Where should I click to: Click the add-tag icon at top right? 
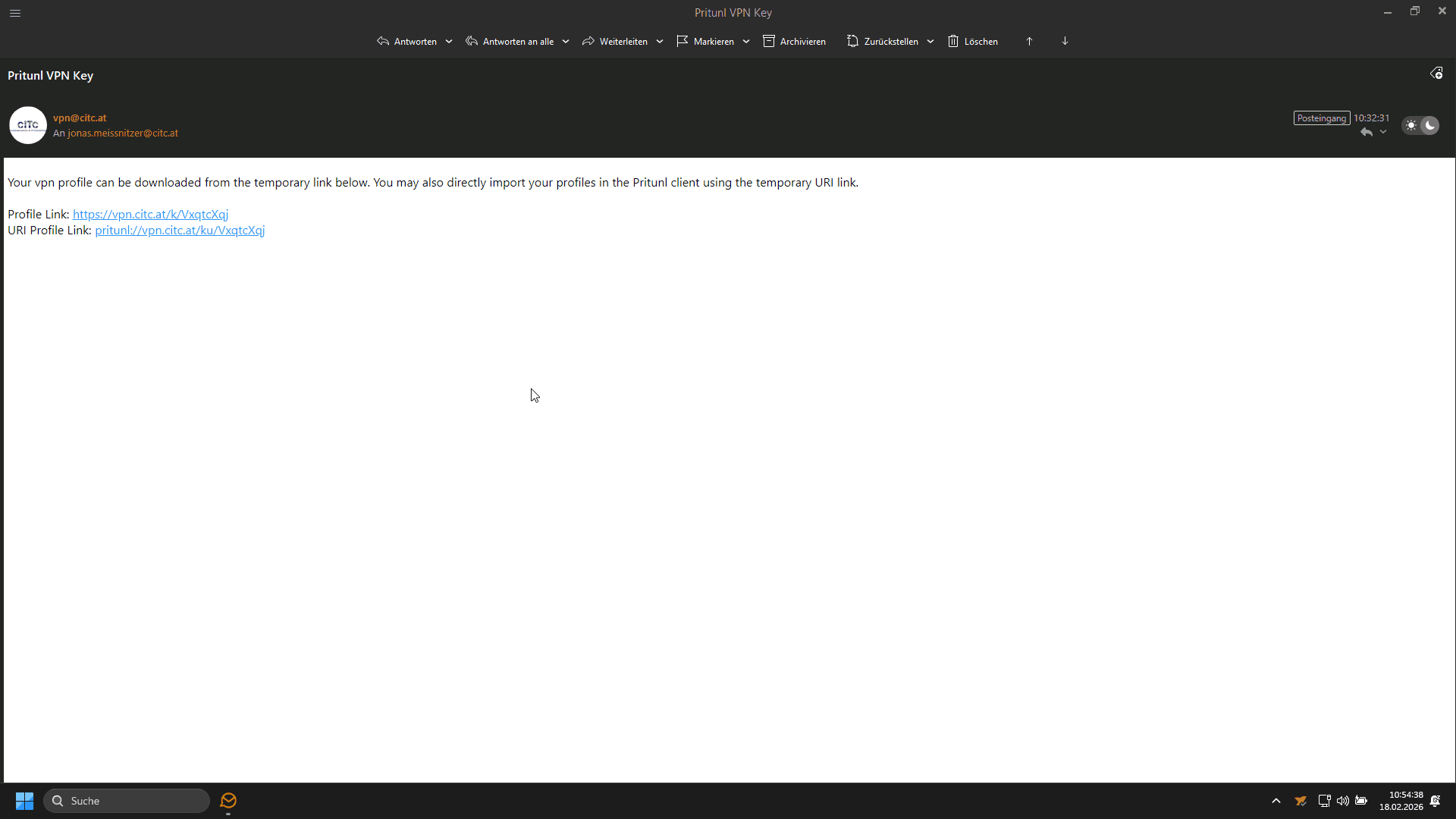click(1436, 73)
